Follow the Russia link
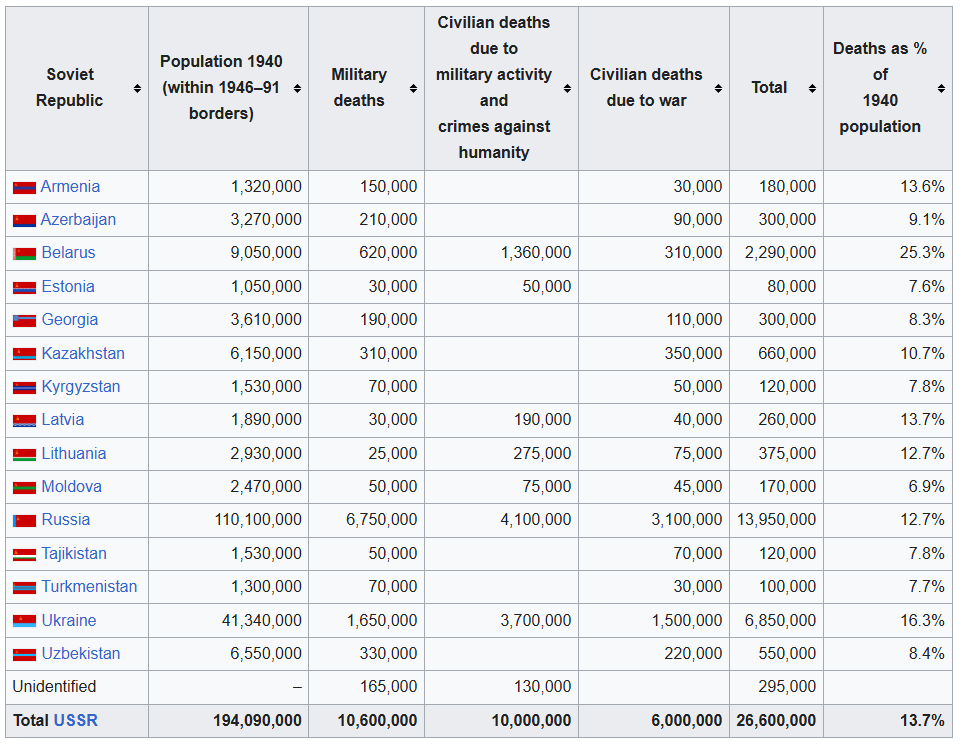970x744 pixels. coord(66,520)
